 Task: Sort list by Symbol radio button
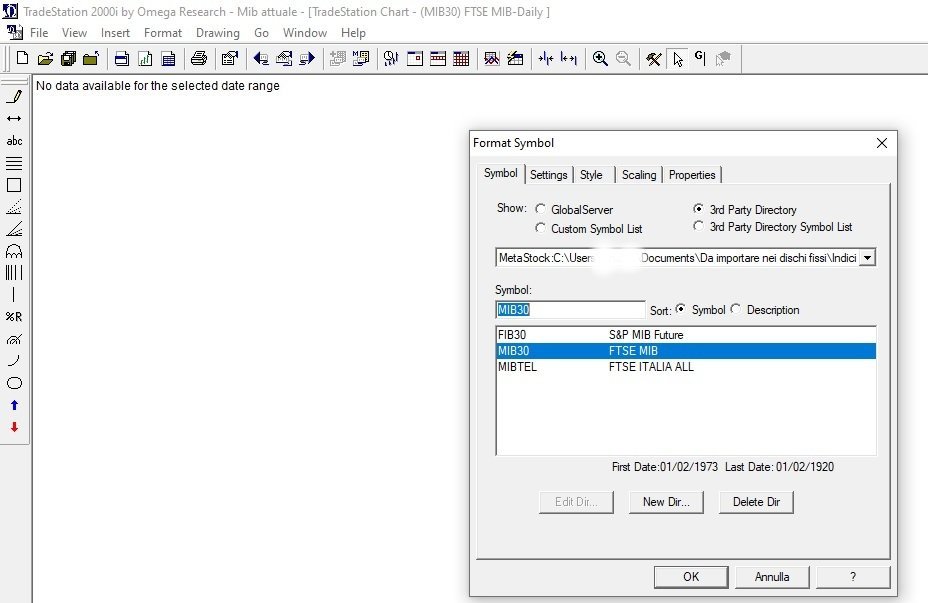681,309
